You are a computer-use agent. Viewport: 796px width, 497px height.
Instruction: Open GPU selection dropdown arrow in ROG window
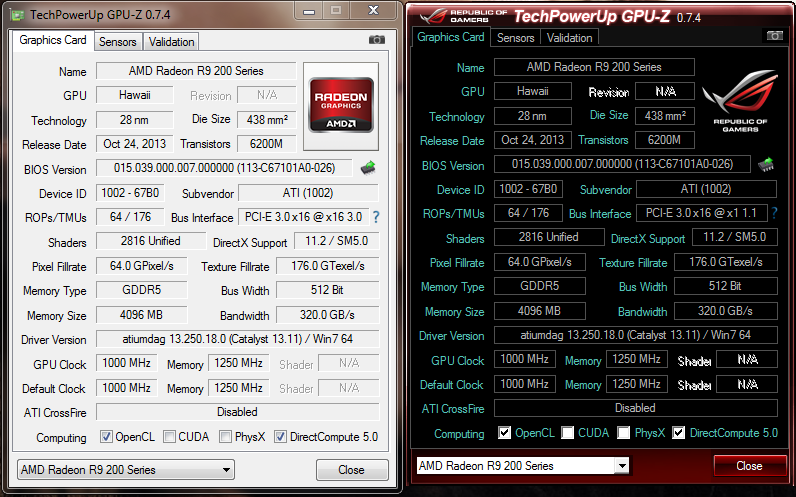(622, 465)
